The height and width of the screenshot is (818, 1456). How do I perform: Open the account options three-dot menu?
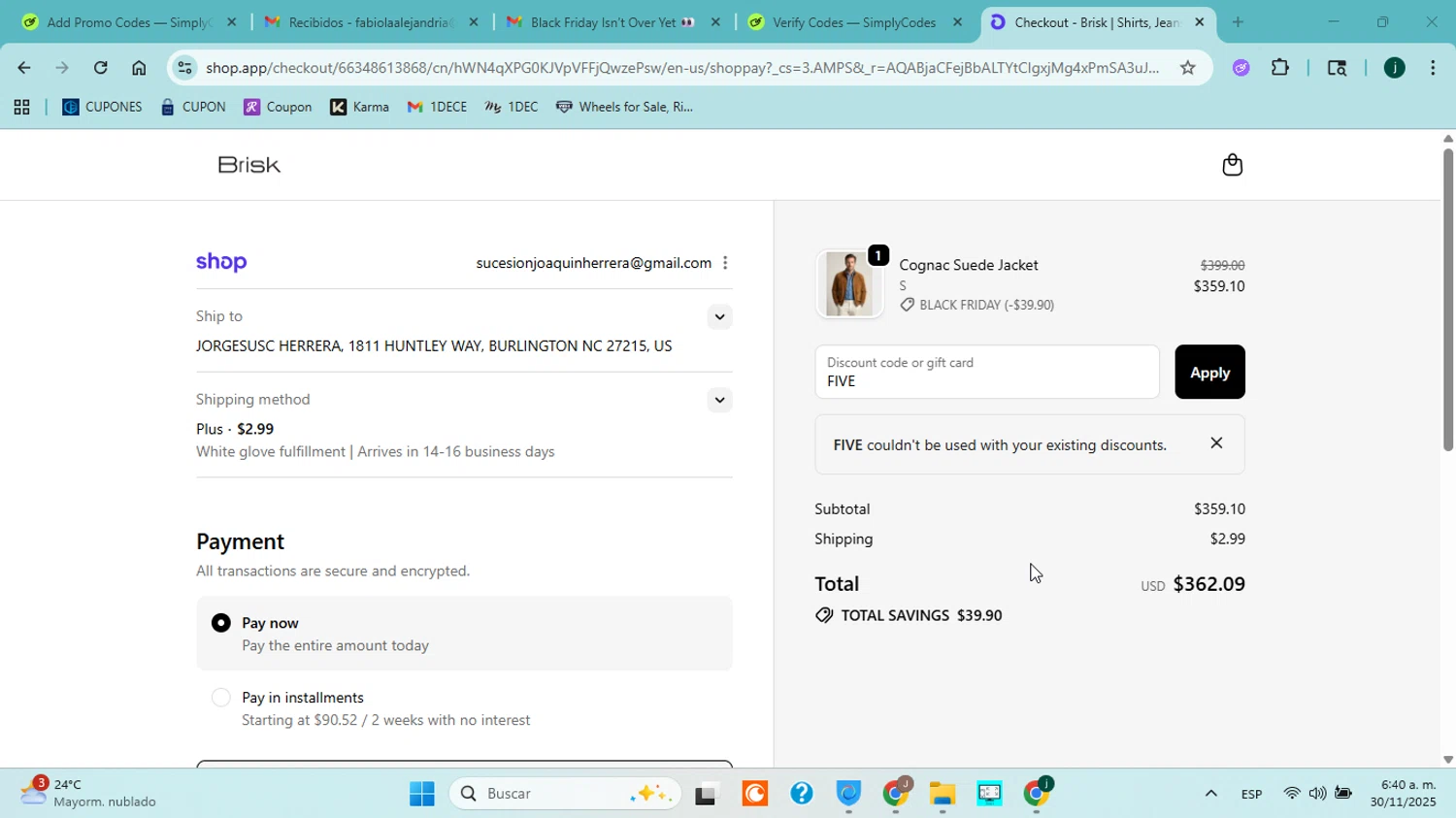click(725, 263)
